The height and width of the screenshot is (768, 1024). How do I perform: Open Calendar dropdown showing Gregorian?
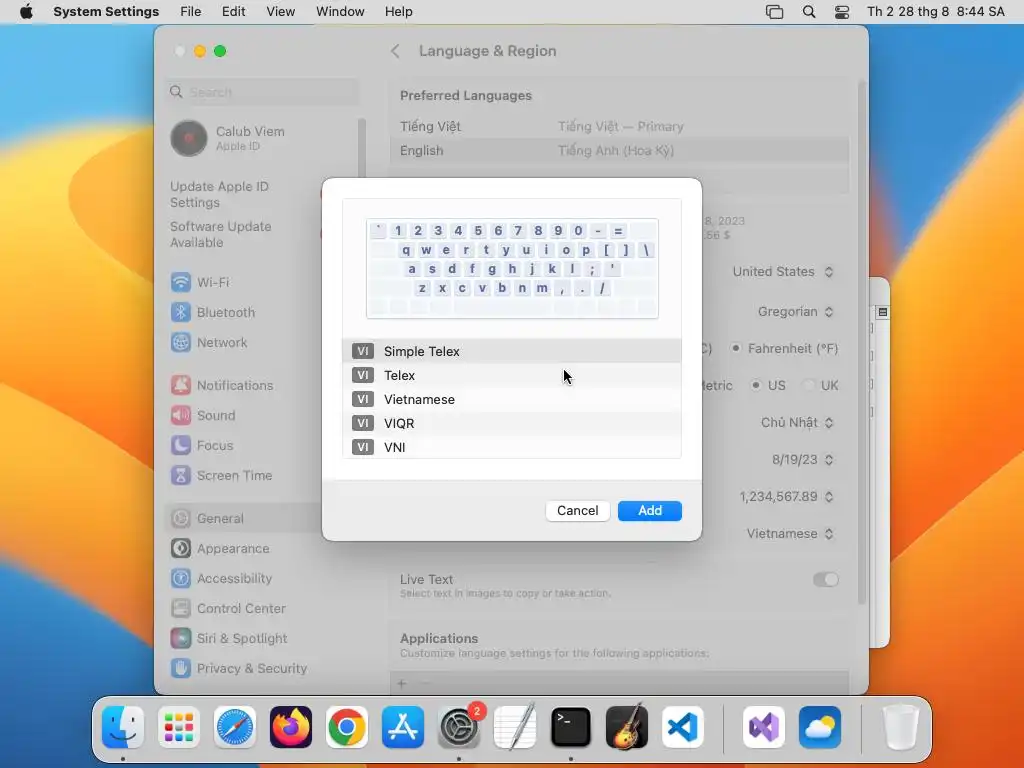pyautogui.click(x=795, y=312)
